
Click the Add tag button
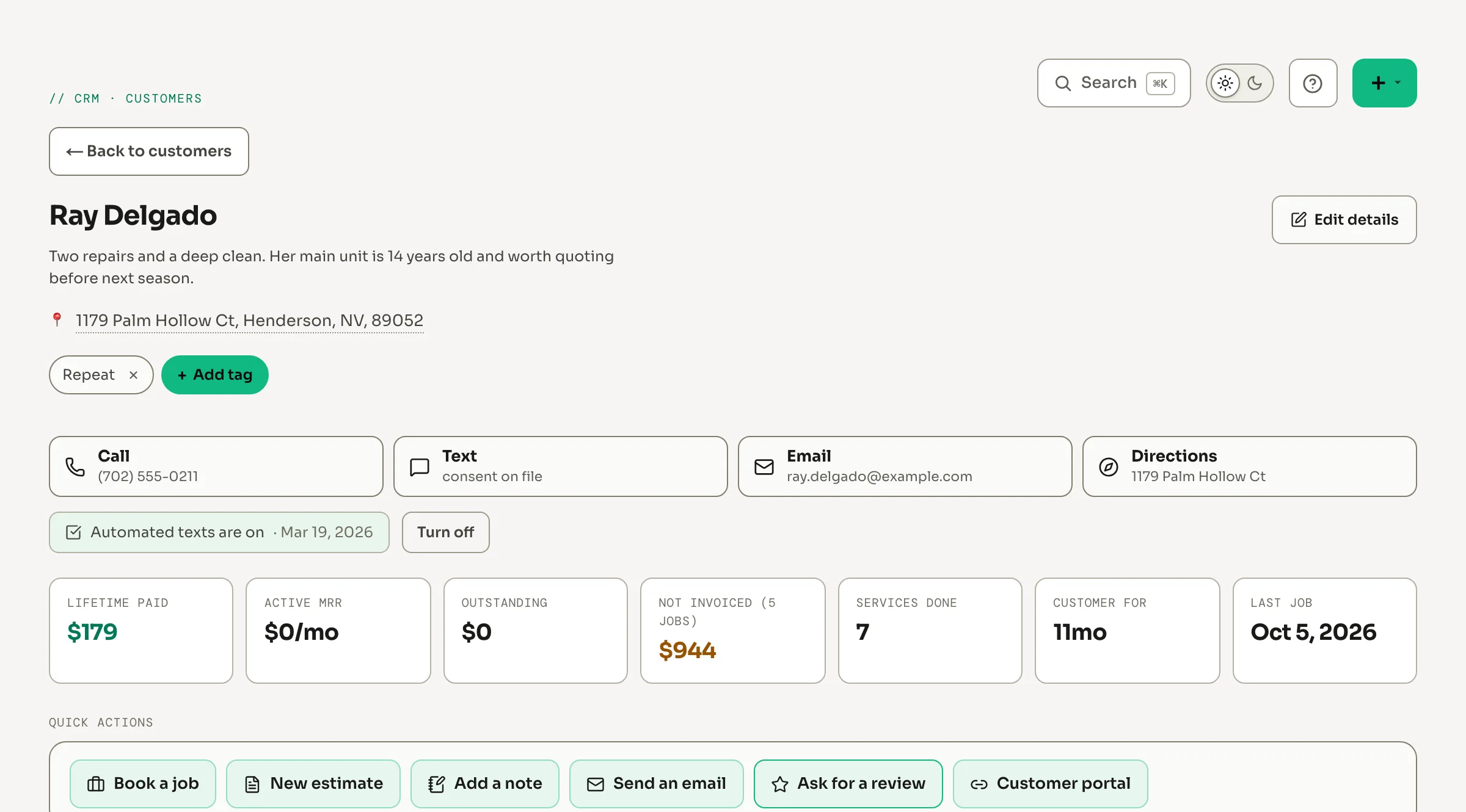click(x=214, y=375)
